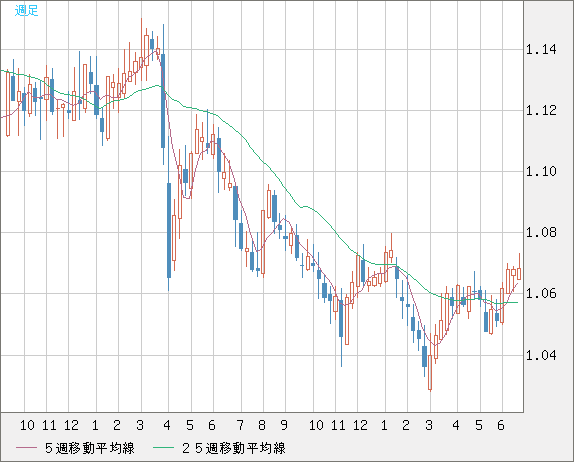Click the ２５週移動平均線 legend label
This screenshot has width=574, height=462.
tap(234, 448)
